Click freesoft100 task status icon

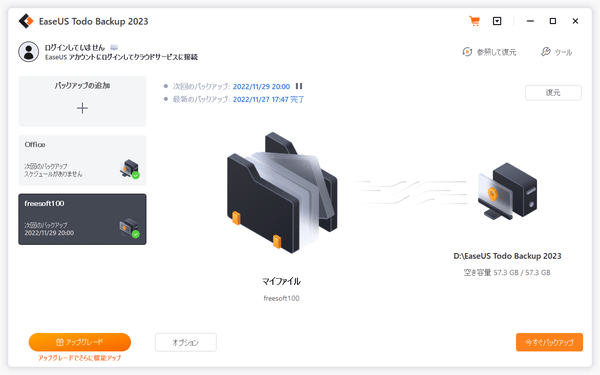[130, 228]
